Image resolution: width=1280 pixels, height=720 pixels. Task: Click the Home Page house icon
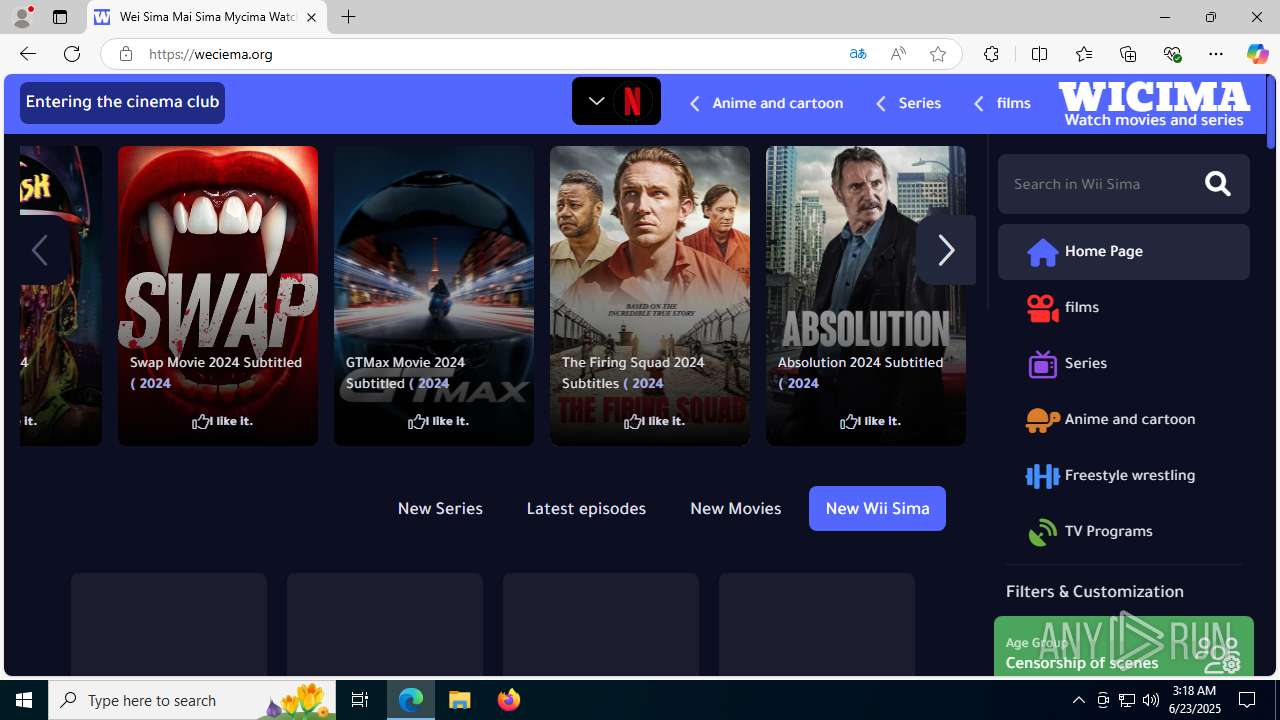coord(1042,252)
